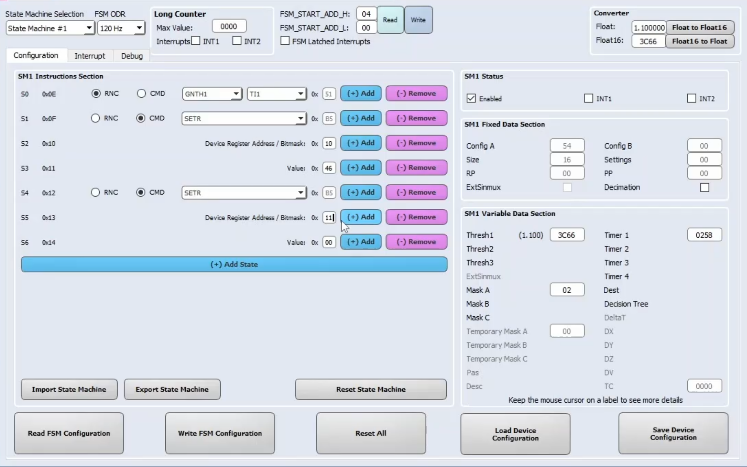Select the CMD radio in row S0

(x=141, y=93)
